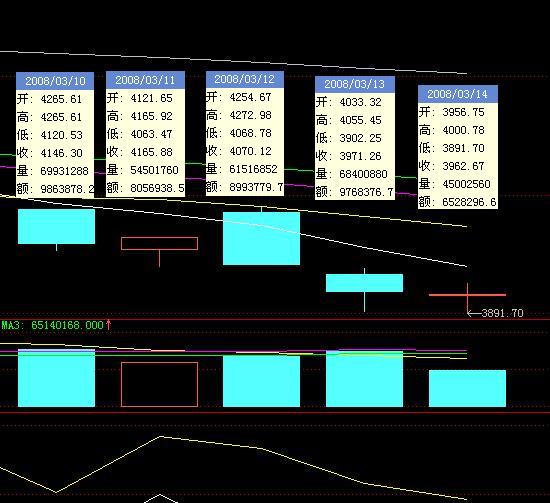
Task: Click the 2008/03/12 tooltip date header
Action: [x=244, y=79]
